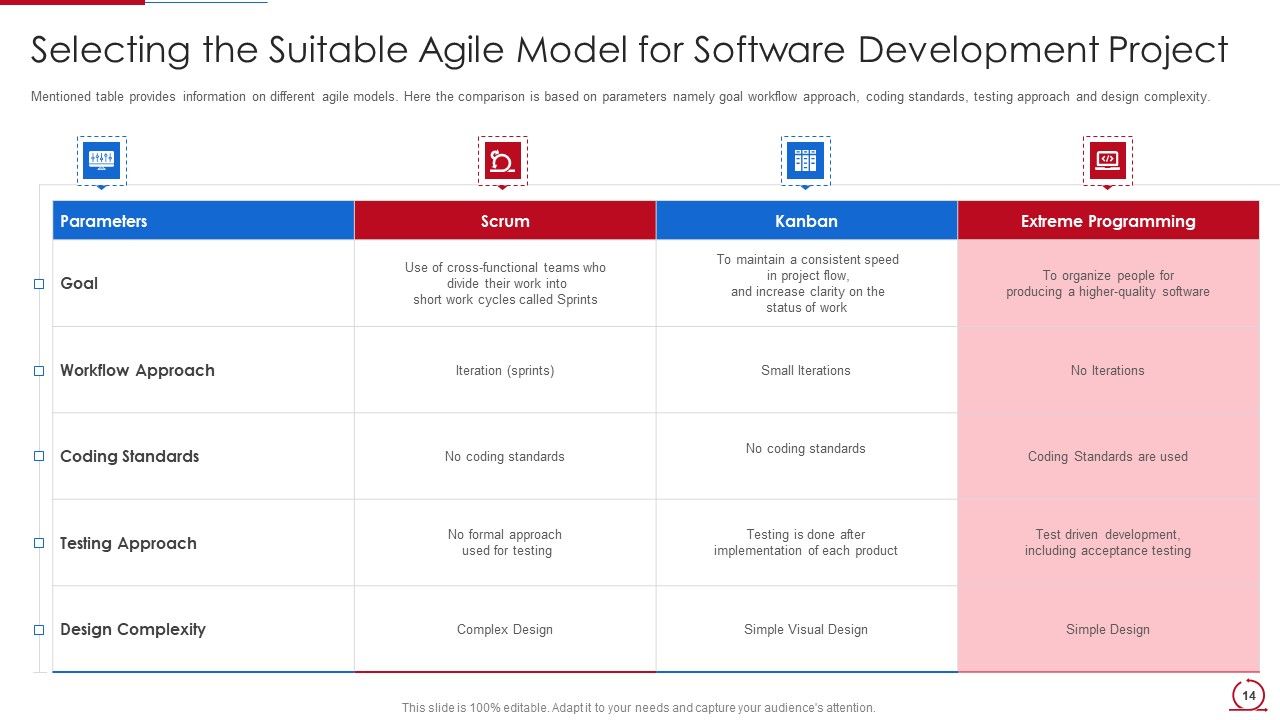Click the slide title about Agile Model
The image size is (1280, 720).
click(629, 49)
